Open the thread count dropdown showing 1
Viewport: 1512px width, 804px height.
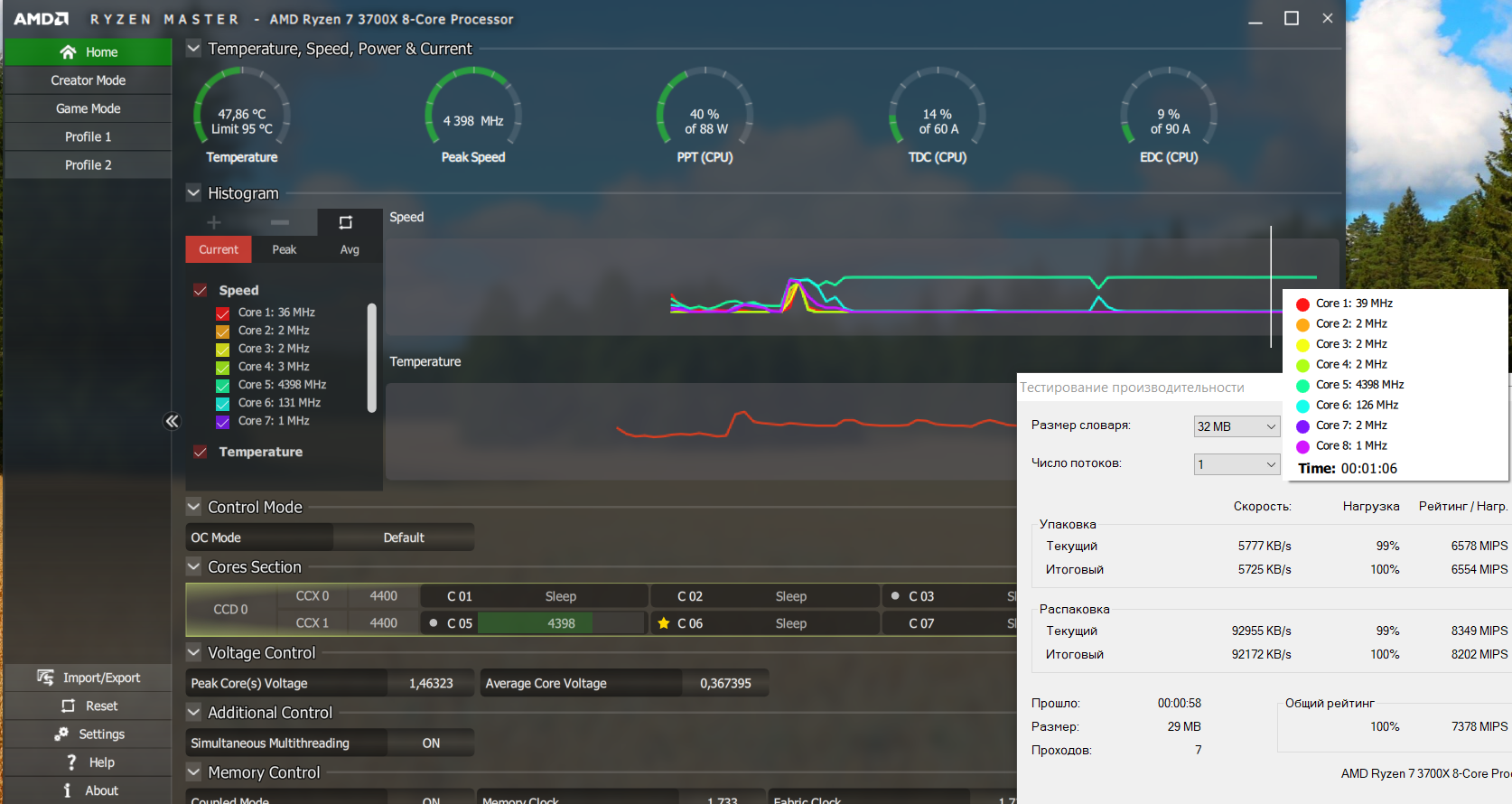click(x=1237, y=464)
